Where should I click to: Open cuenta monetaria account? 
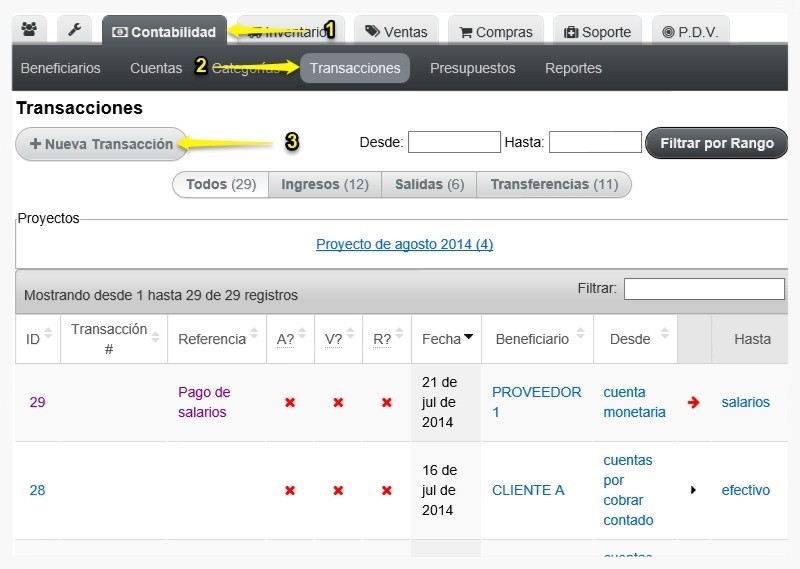point(634,402)
